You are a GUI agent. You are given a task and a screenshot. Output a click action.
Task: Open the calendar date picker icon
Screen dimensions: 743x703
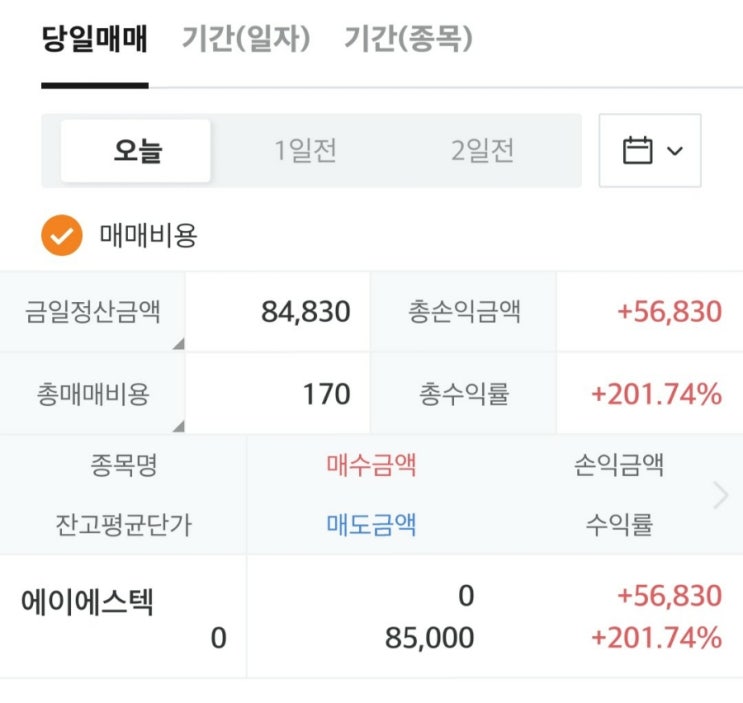[637, 151]
